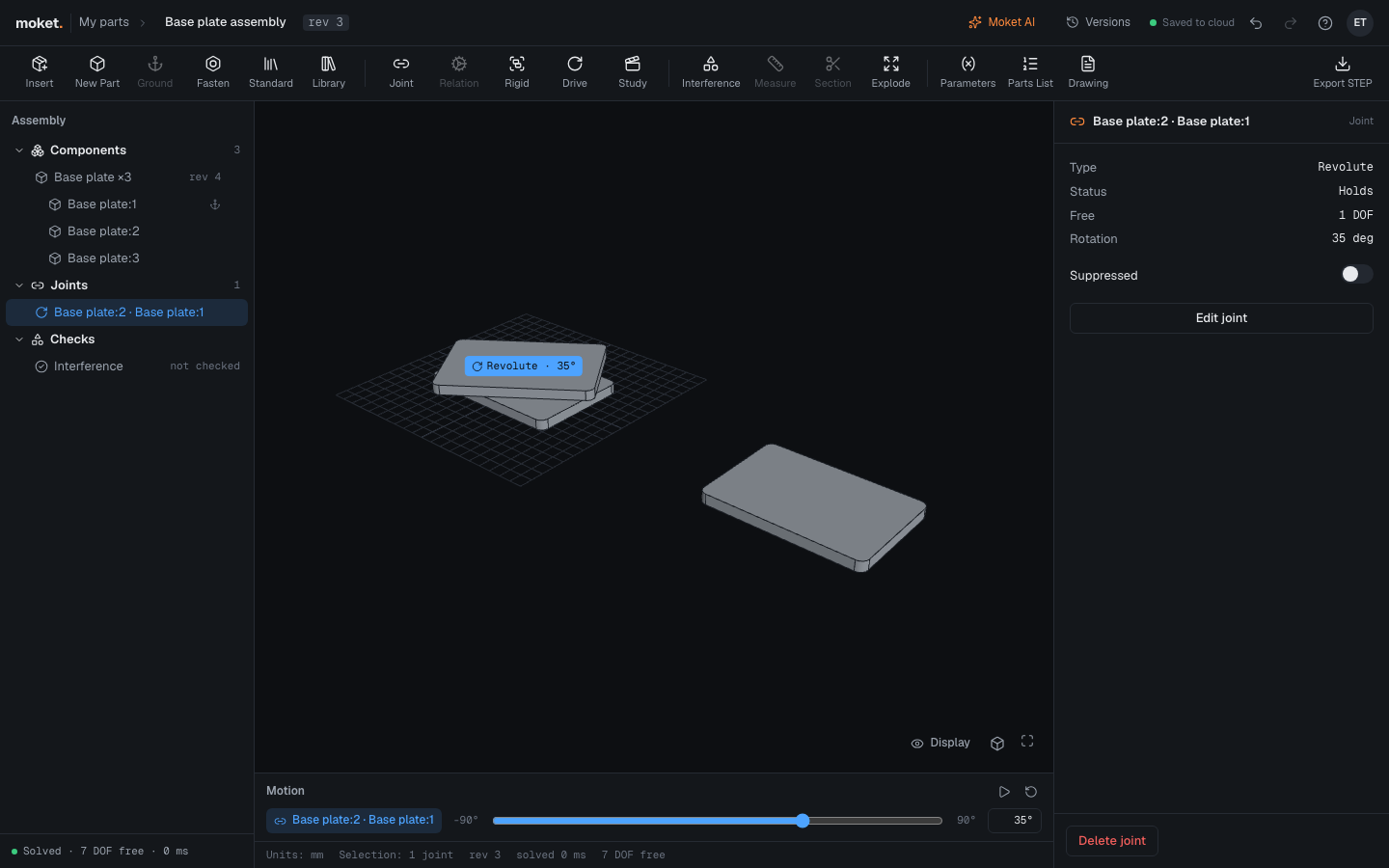Toggle fullscreen viewport mode
The height and width of the screenshot is (868, 1389).
[1027, 742]
